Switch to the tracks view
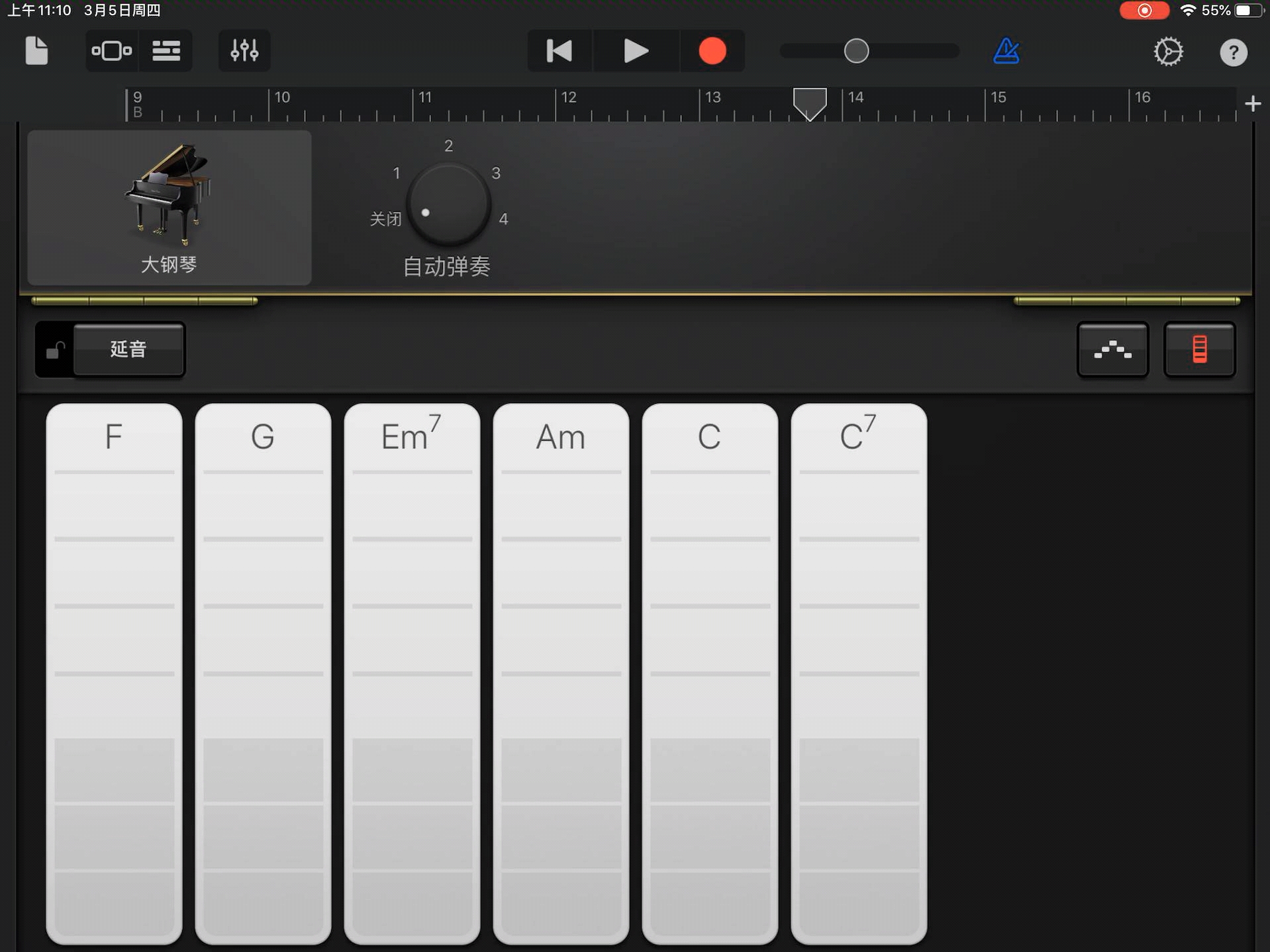This screenshot has height=952, width=1270. [x=166, y=51]
